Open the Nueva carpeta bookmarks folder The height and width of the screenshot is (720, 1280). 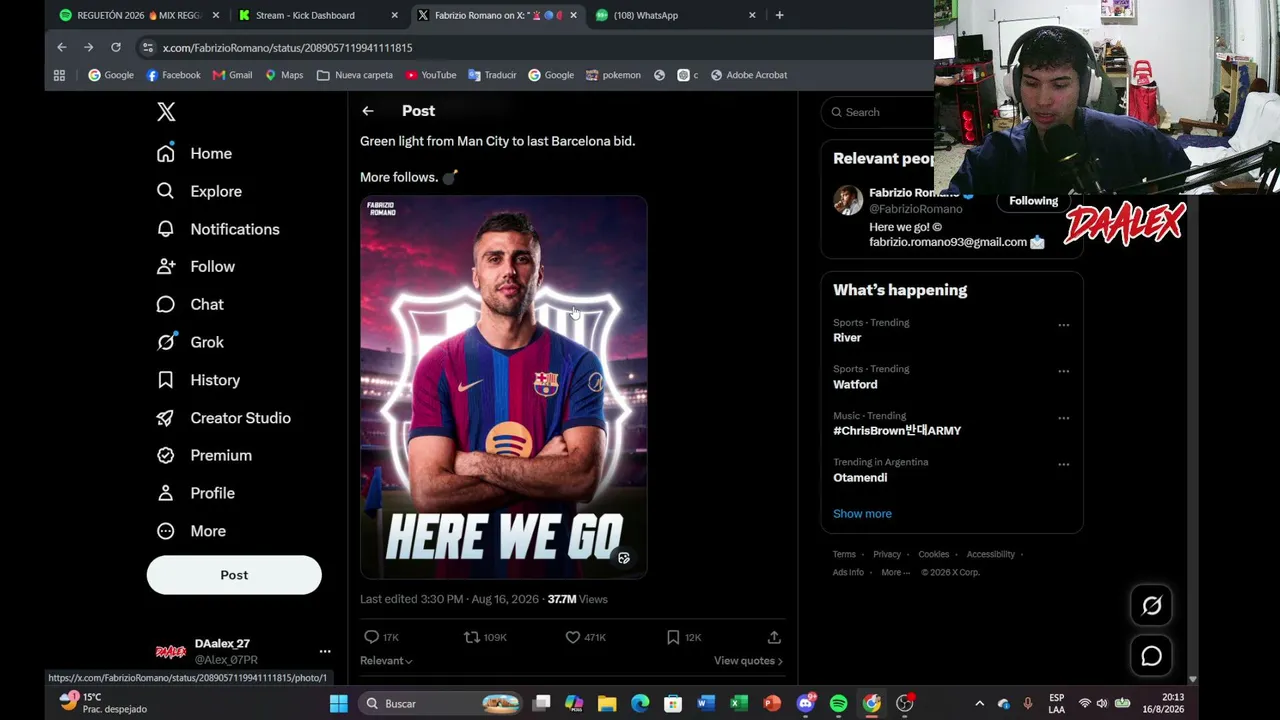[x=355, y=75]
